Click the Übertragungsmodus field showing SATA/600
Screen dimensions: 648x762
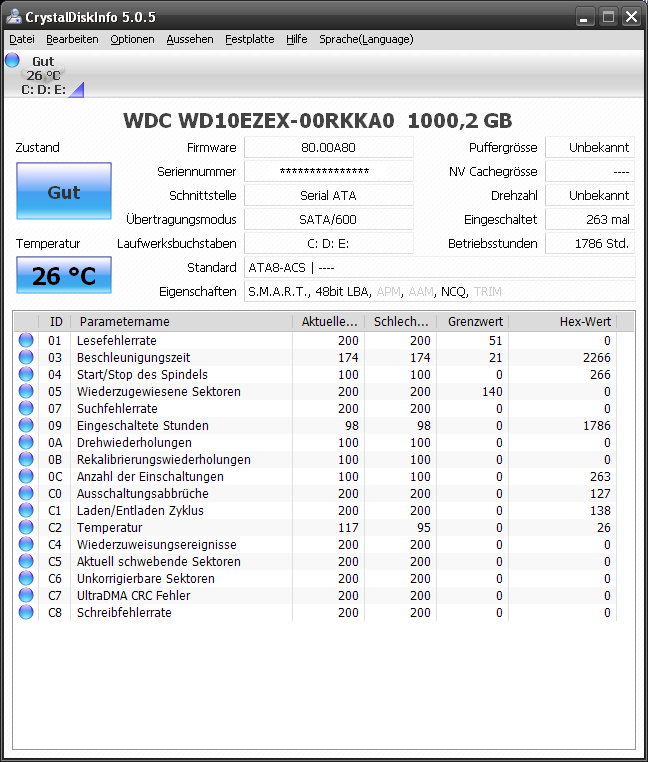[329, 219]
